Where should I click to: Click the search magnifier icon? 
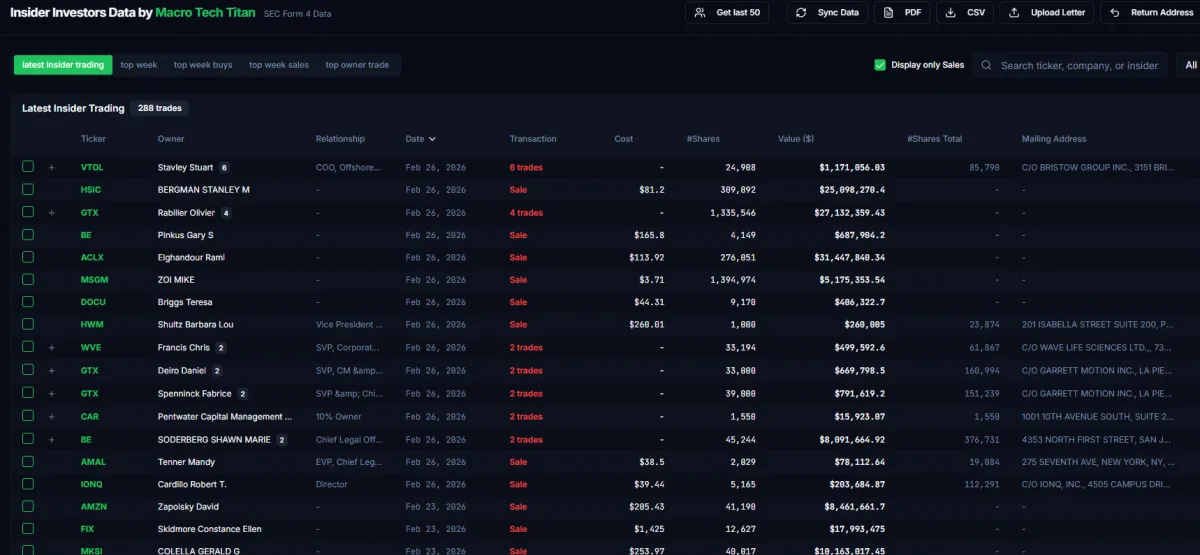pos(987,66)
